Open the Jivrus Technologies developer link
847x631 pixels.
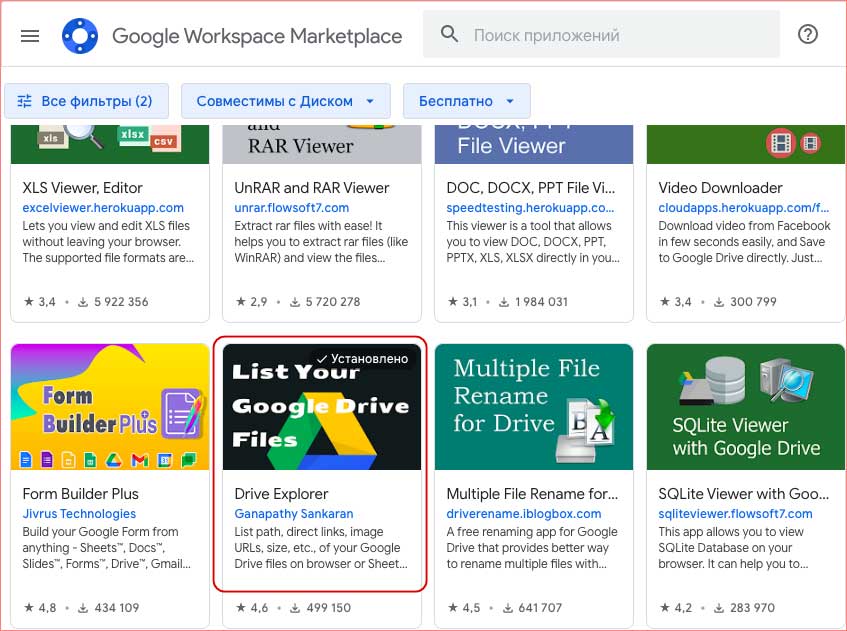[x=79, y=514]
